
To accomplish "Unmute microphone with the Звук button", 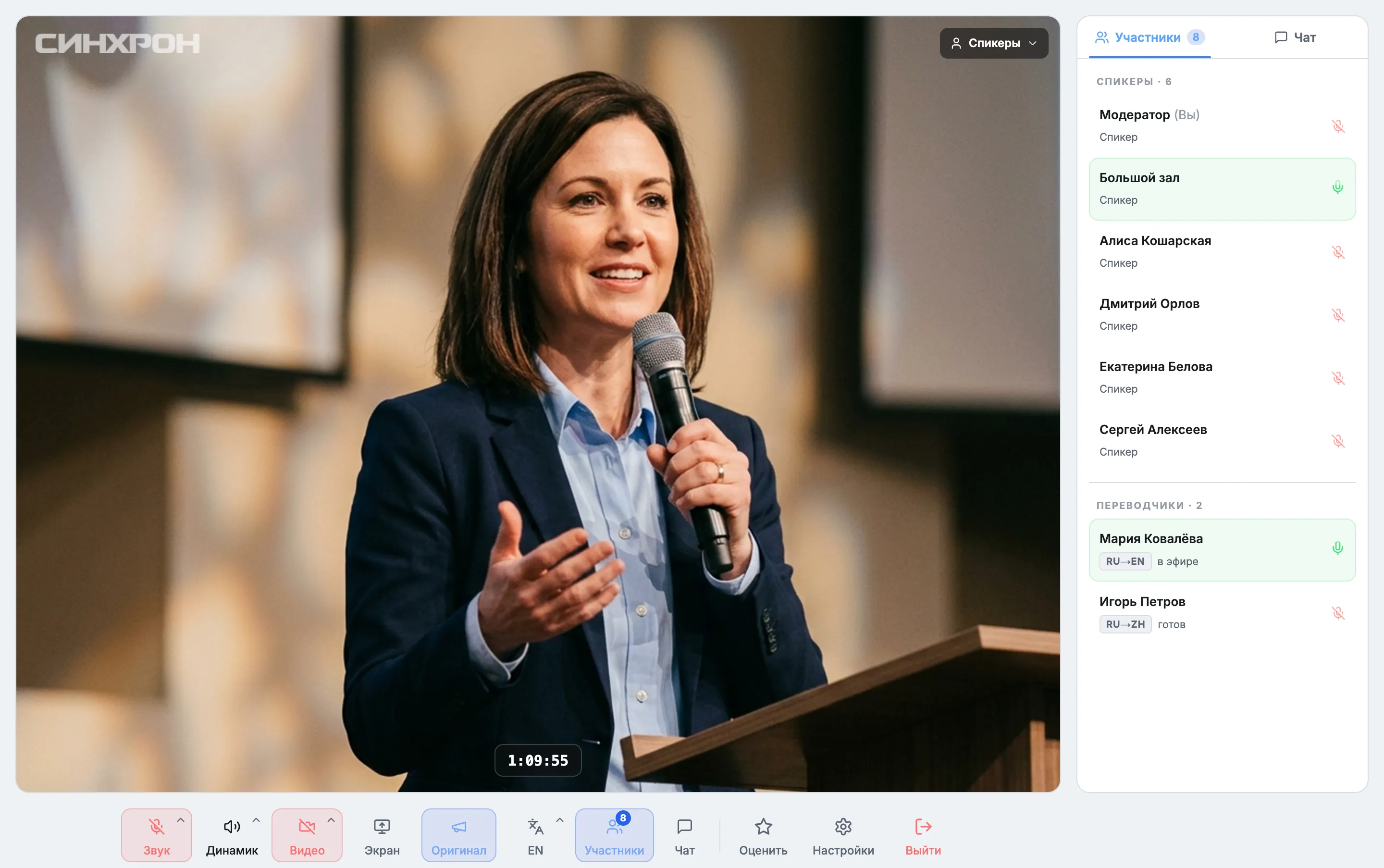I will [x=156, y=835].
